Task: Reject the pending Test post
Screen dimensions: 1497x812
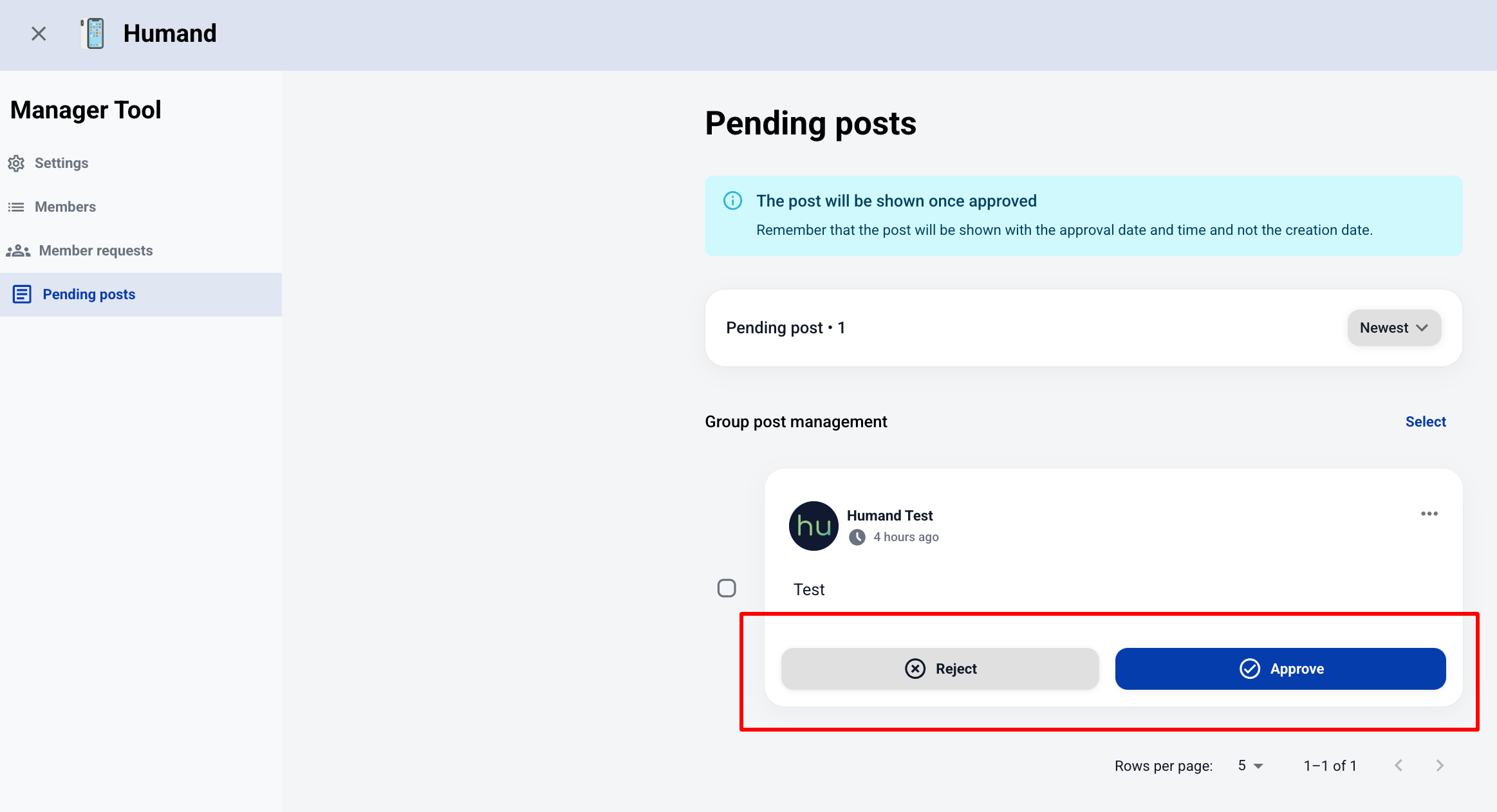Action: (940, 669)
